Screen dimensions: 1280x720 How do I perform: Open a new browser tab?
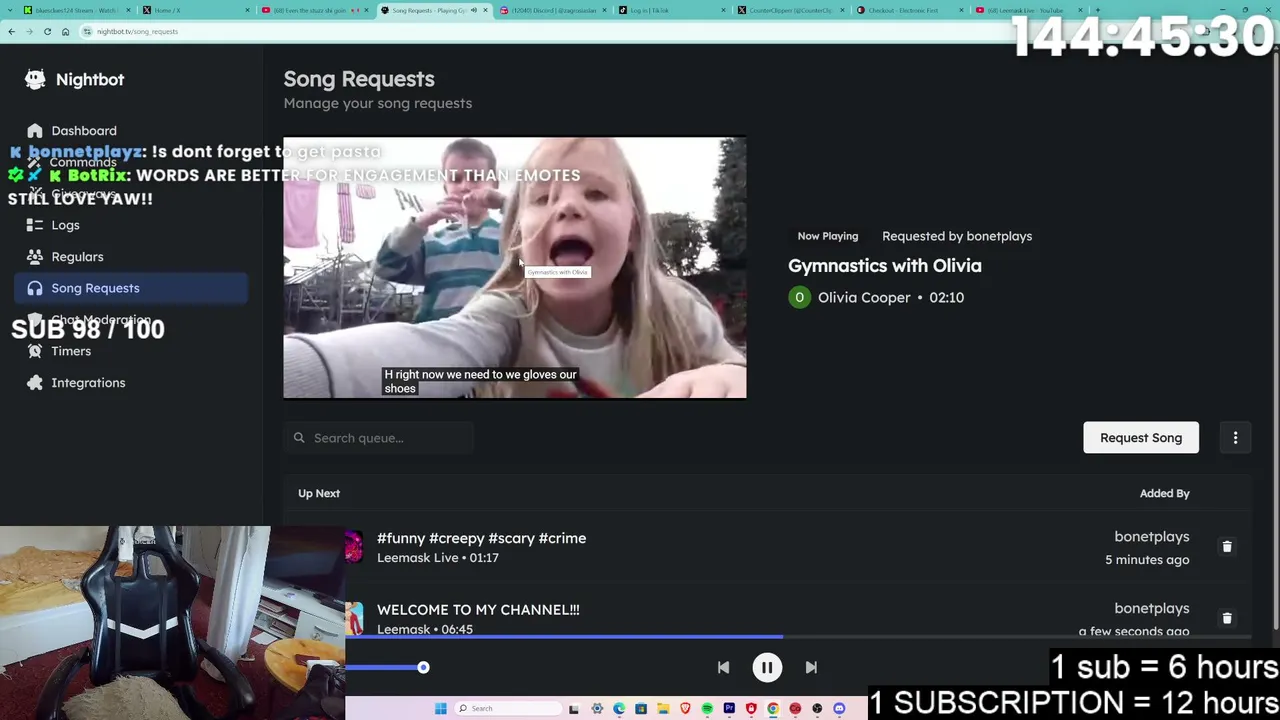point(1097,10)
